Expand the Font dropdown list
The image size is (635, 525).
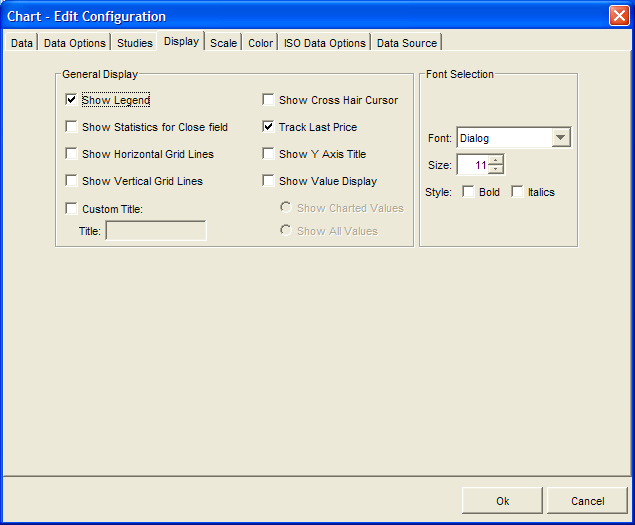click(x=560, y=138)
